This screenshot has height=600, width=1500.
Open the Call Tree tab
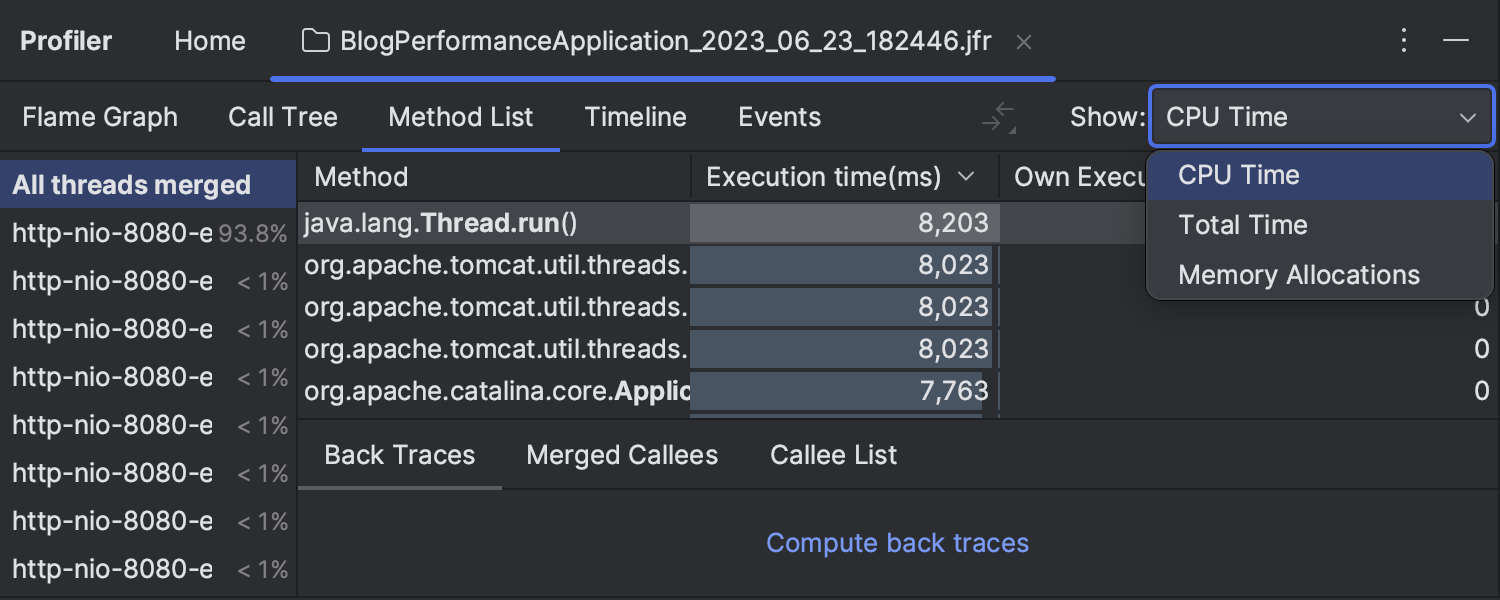(x=283, y=117)
